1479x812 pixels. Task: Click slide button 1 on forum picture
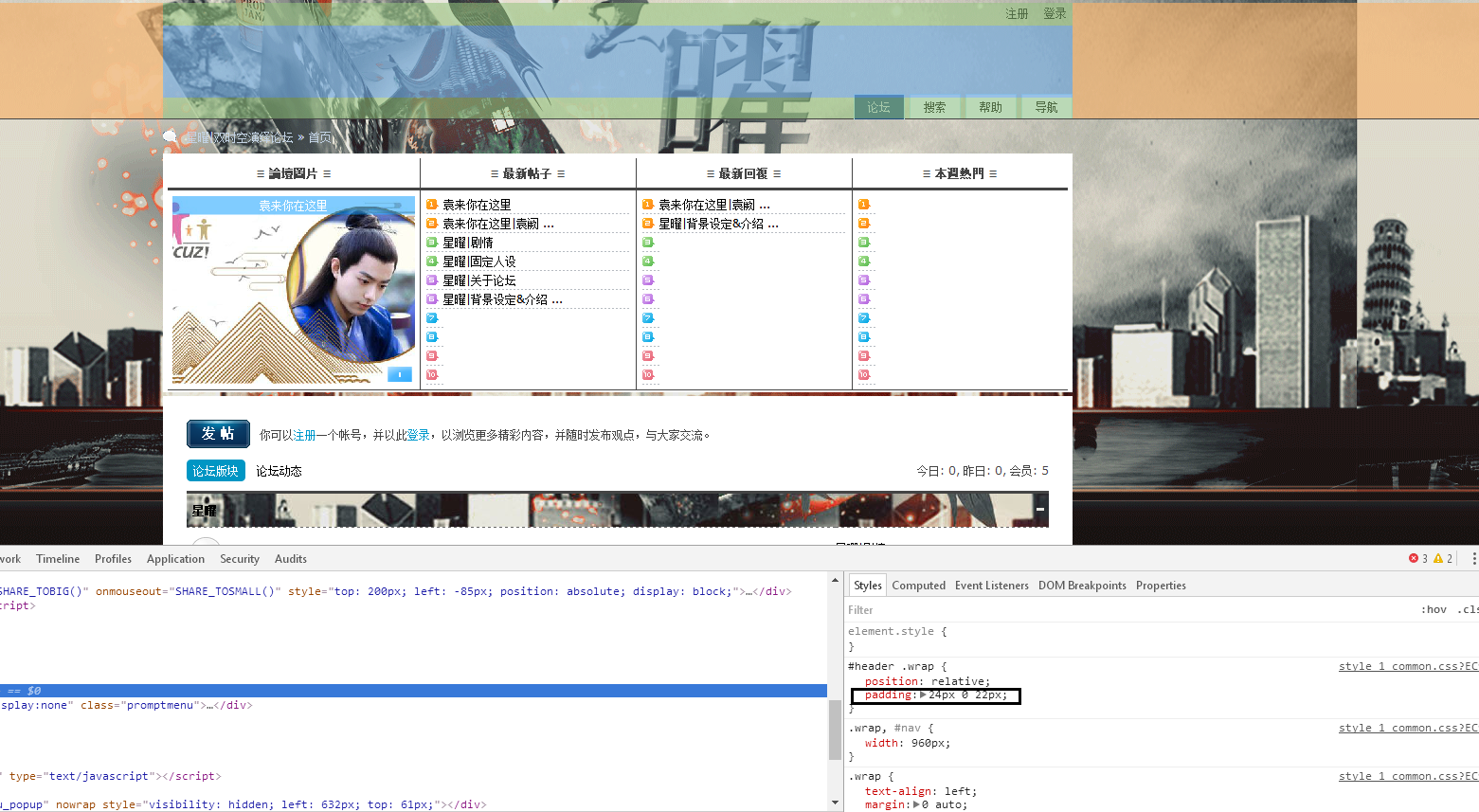pos(400,374)
